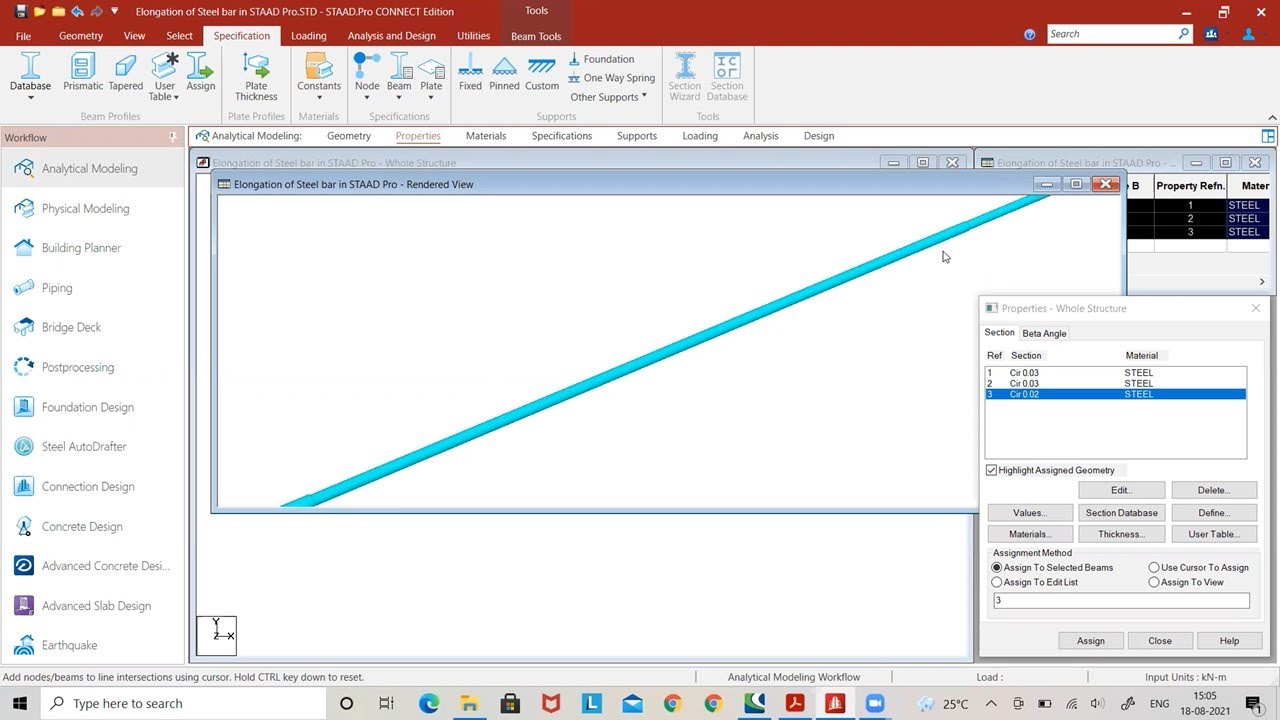Select section row 1 Cir 0.03
Screen dimensions: 1280x720
coord(1115,373)
